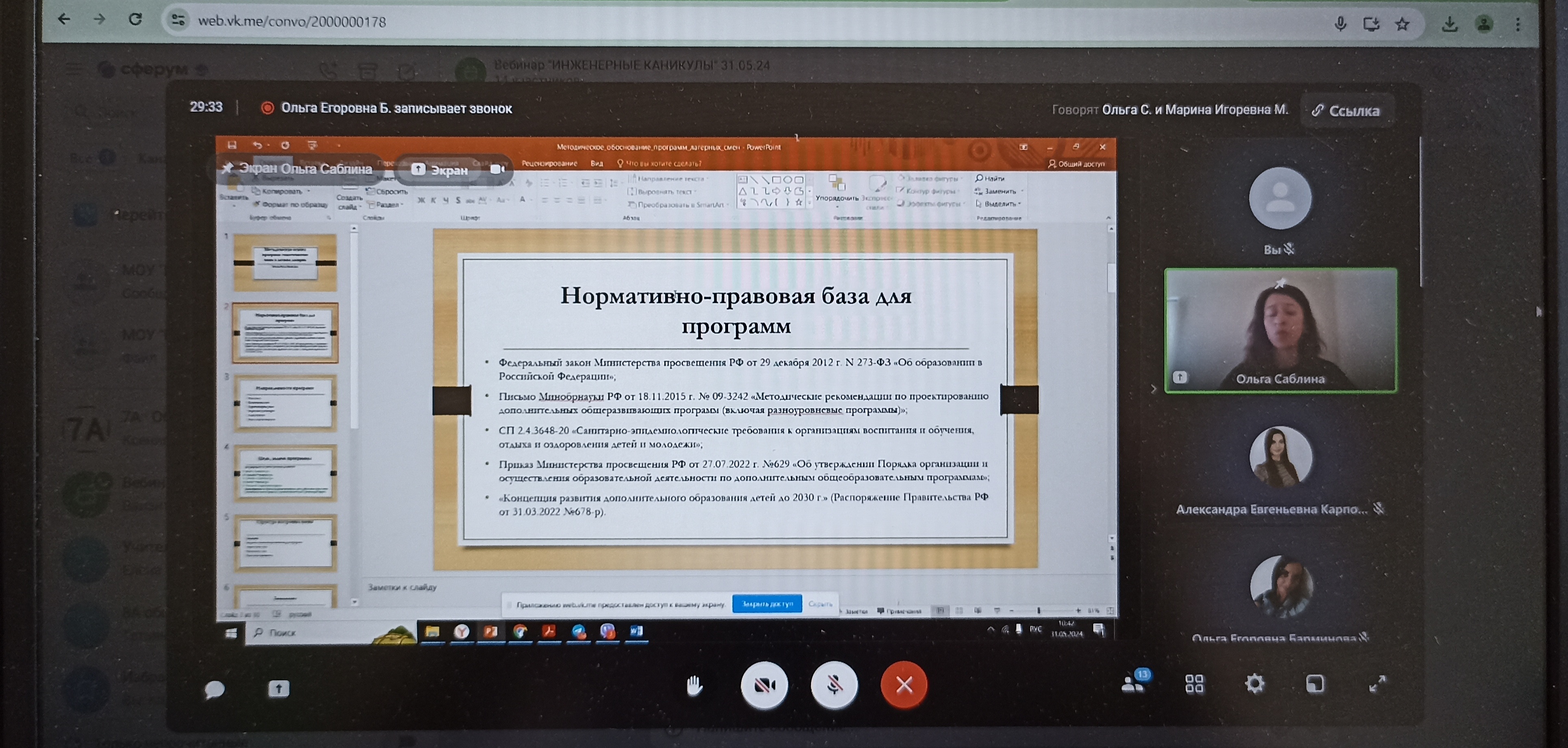The image size is (1568, 748).
Task: Save presentation with floppy icon
Action: coord(232,145)
